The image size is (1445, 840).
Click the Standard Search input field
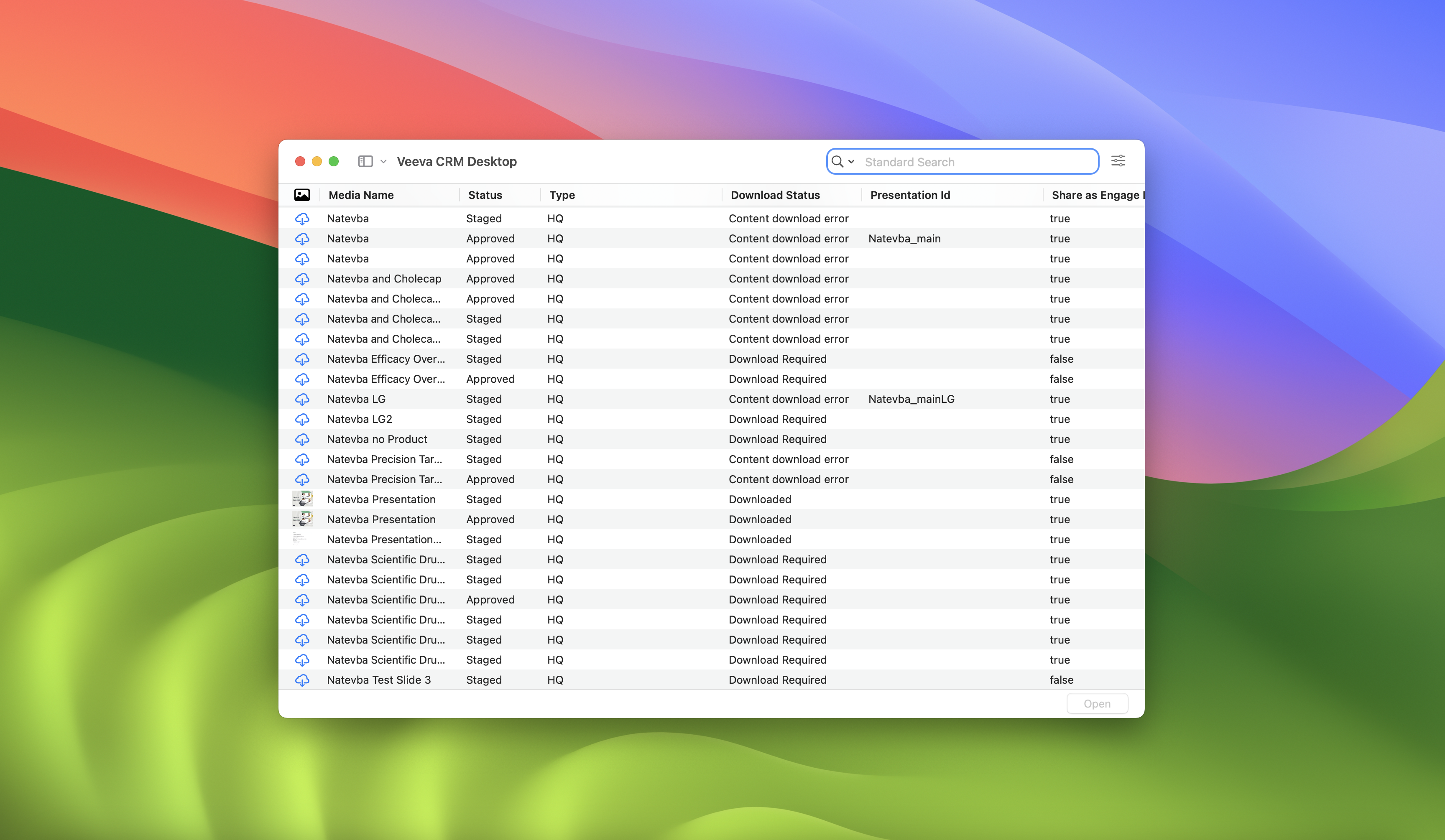point(975,162)
